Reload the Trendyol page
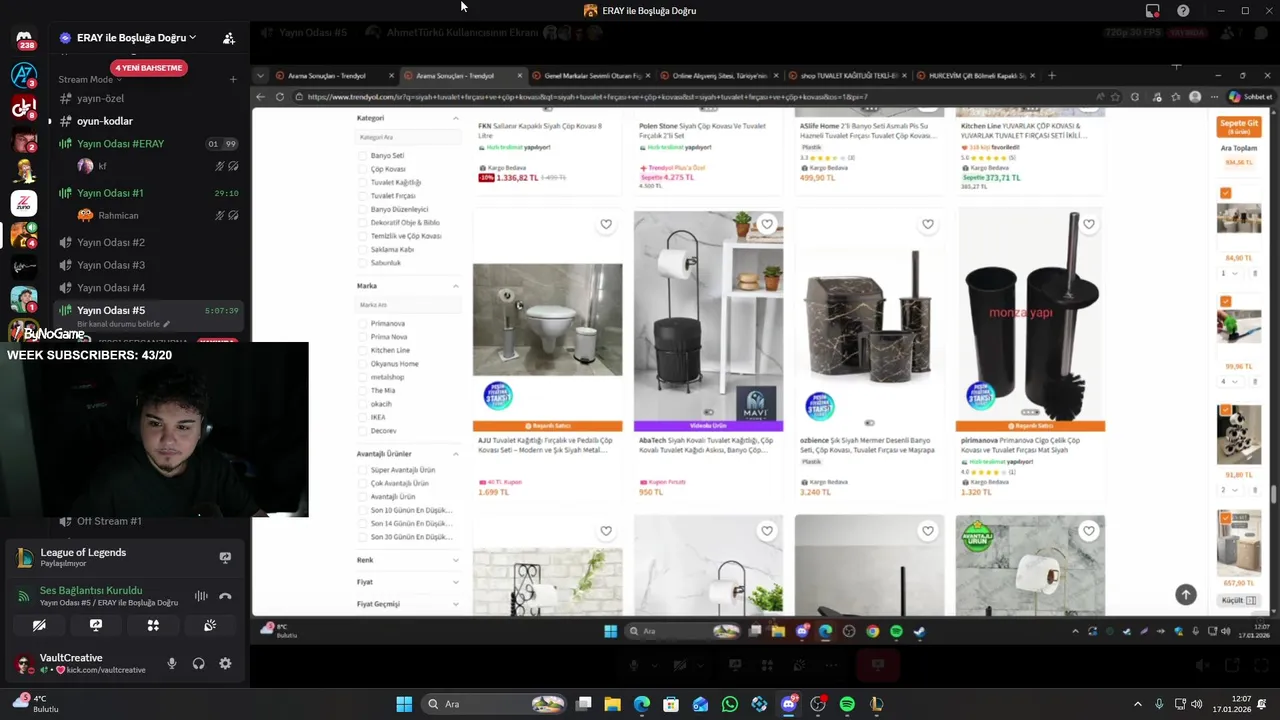Screen dimensions: 1280x720 point(280,97)
